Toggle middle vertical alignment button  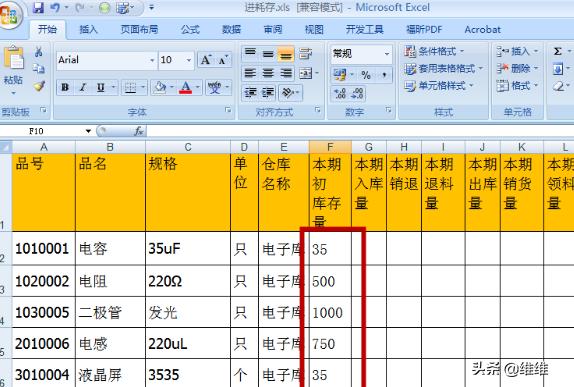(x=268, y=55)
